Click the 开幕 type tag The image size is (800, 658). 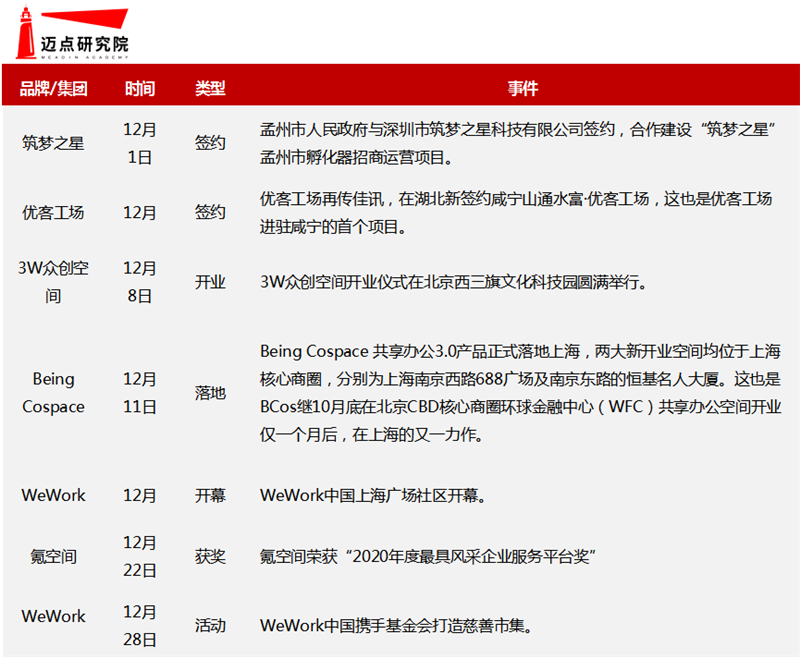point(209,495)
